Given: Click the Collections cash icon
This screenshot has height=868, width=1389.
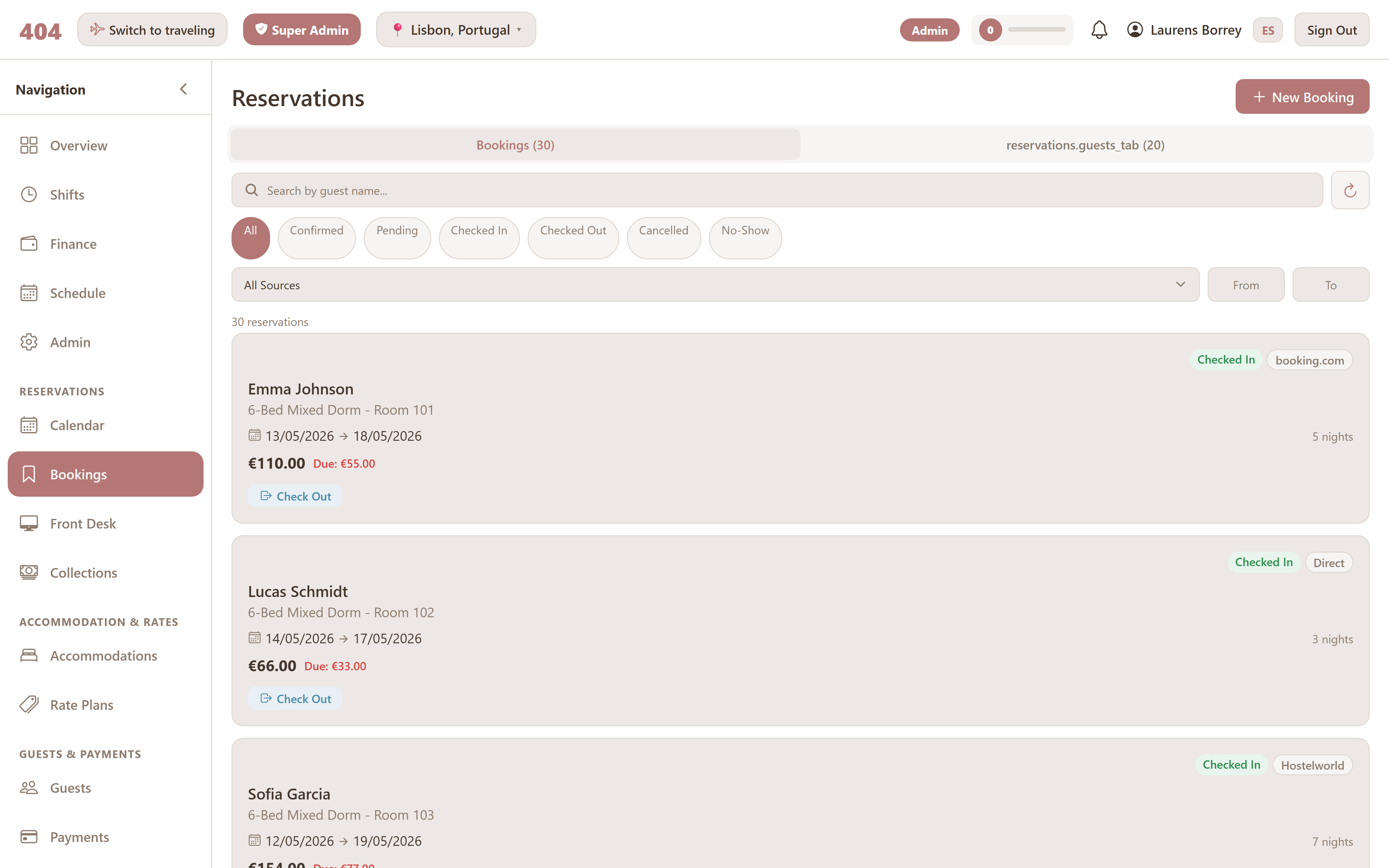Looking at the screenshot, I should [29, 572].
